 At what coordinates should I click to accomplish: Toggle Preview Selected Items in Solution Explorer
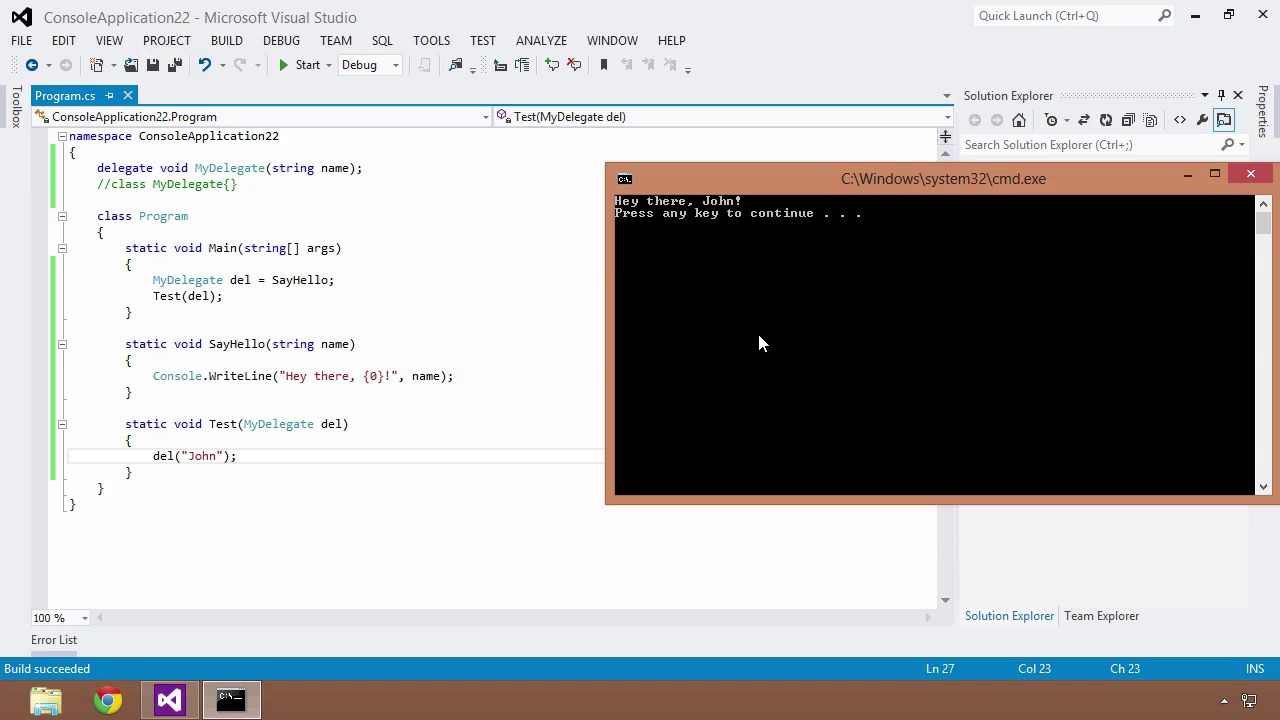pyautogui.click(x=1225, y=120)
